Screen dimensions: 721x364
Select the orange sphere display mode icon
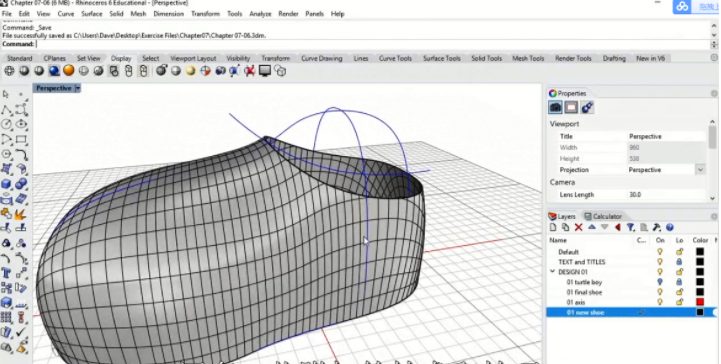pyautogui.click(x=69, y=71)
